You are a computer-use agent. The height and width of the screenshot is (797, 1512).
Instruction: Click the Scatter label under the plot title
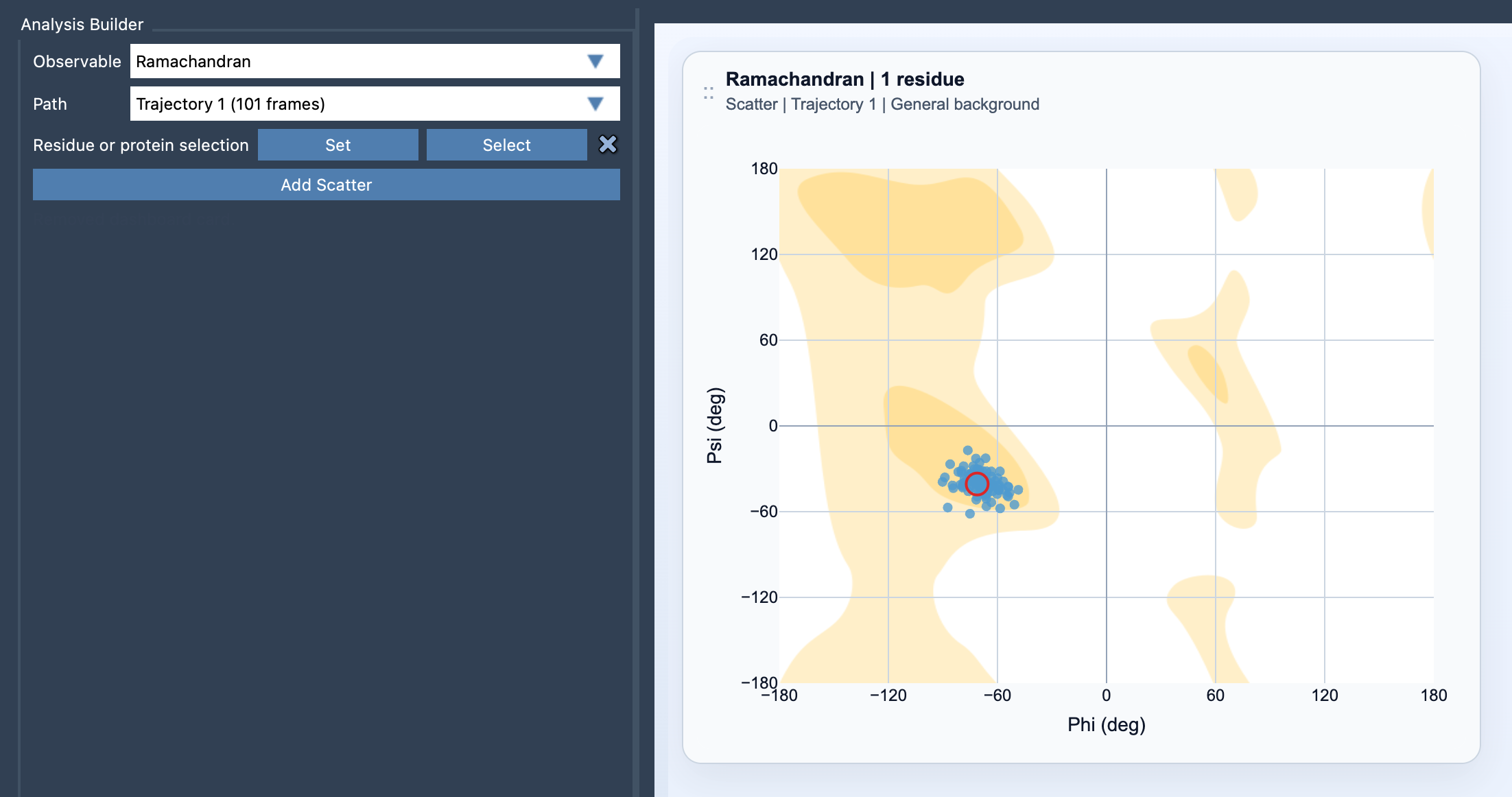751,104
